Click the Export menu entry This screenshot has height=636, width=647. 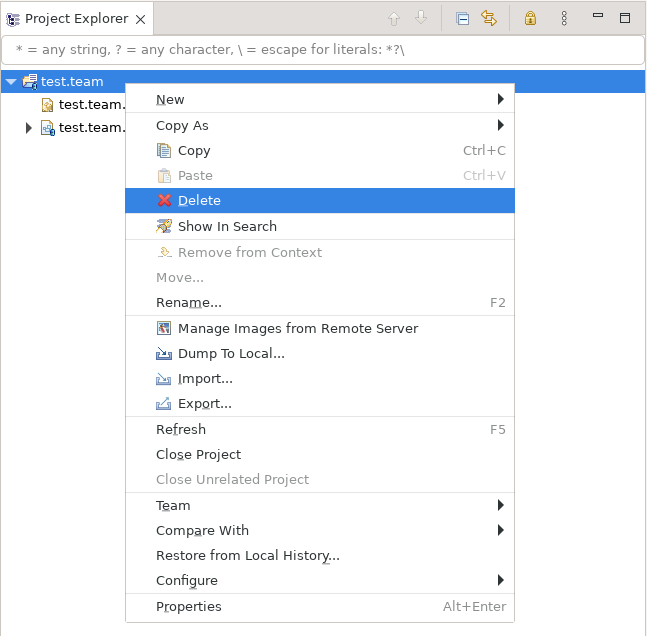coord(320,404)
